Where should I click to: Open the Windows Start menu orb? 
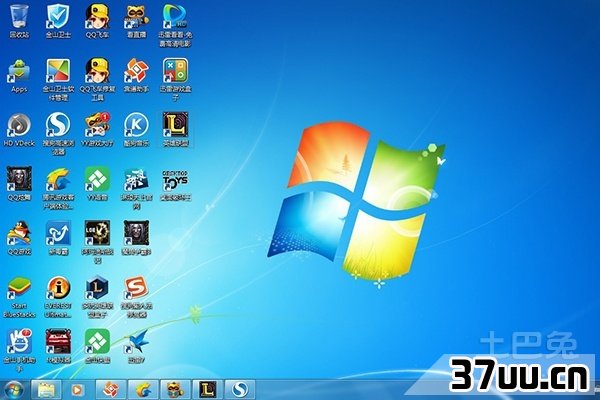tap(14, 390)
